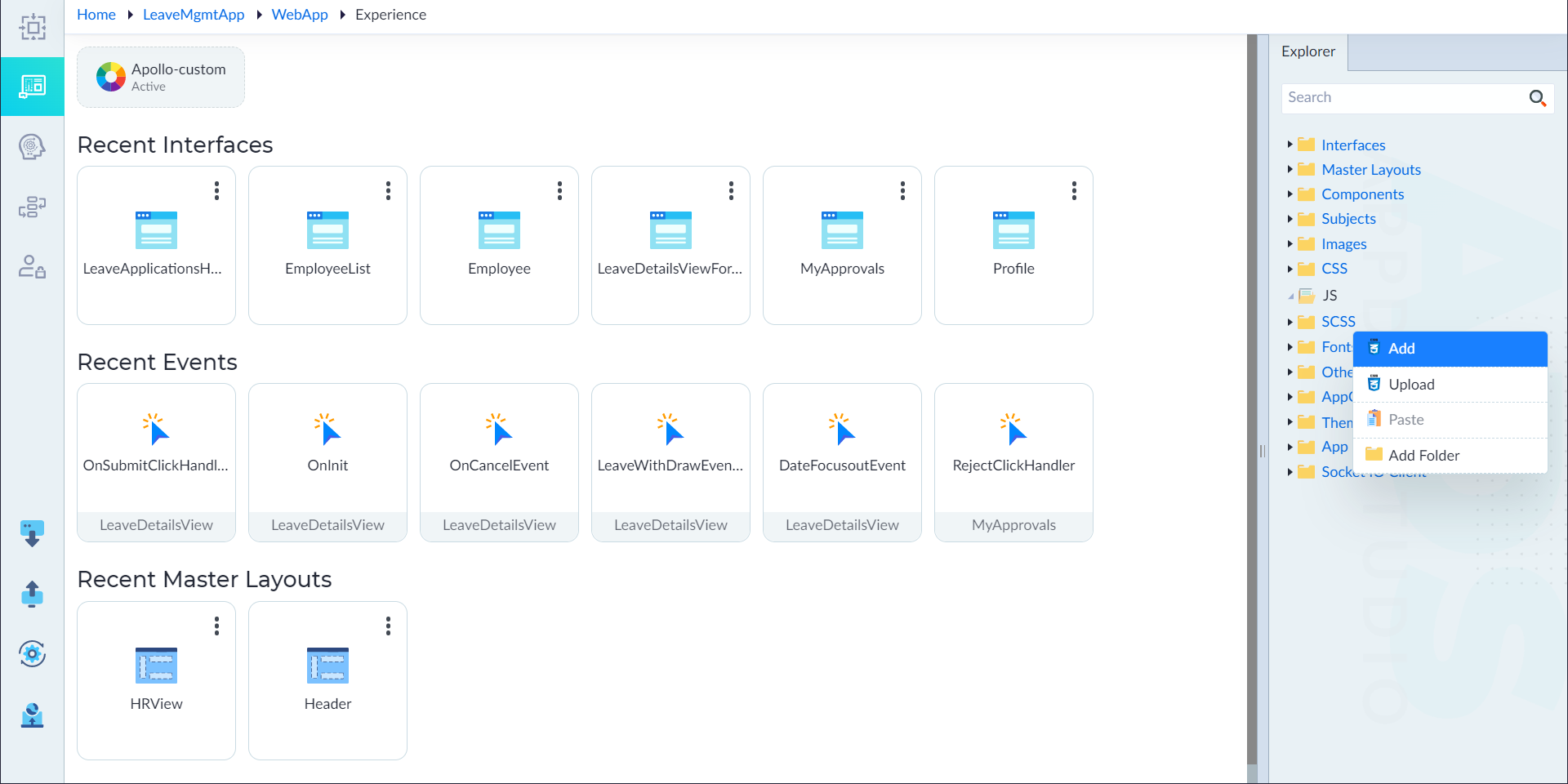Choose Add Folder in the context menu
This screenshot has width=1568, height=784.
1450,456
